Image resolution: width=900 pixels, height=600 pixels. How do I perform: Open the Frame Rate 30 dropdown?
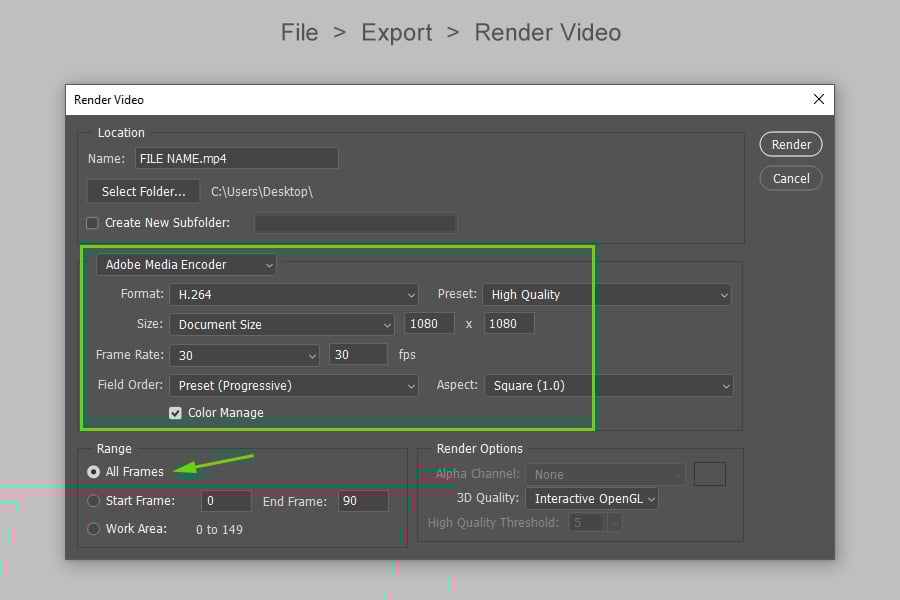click(245, 355)
